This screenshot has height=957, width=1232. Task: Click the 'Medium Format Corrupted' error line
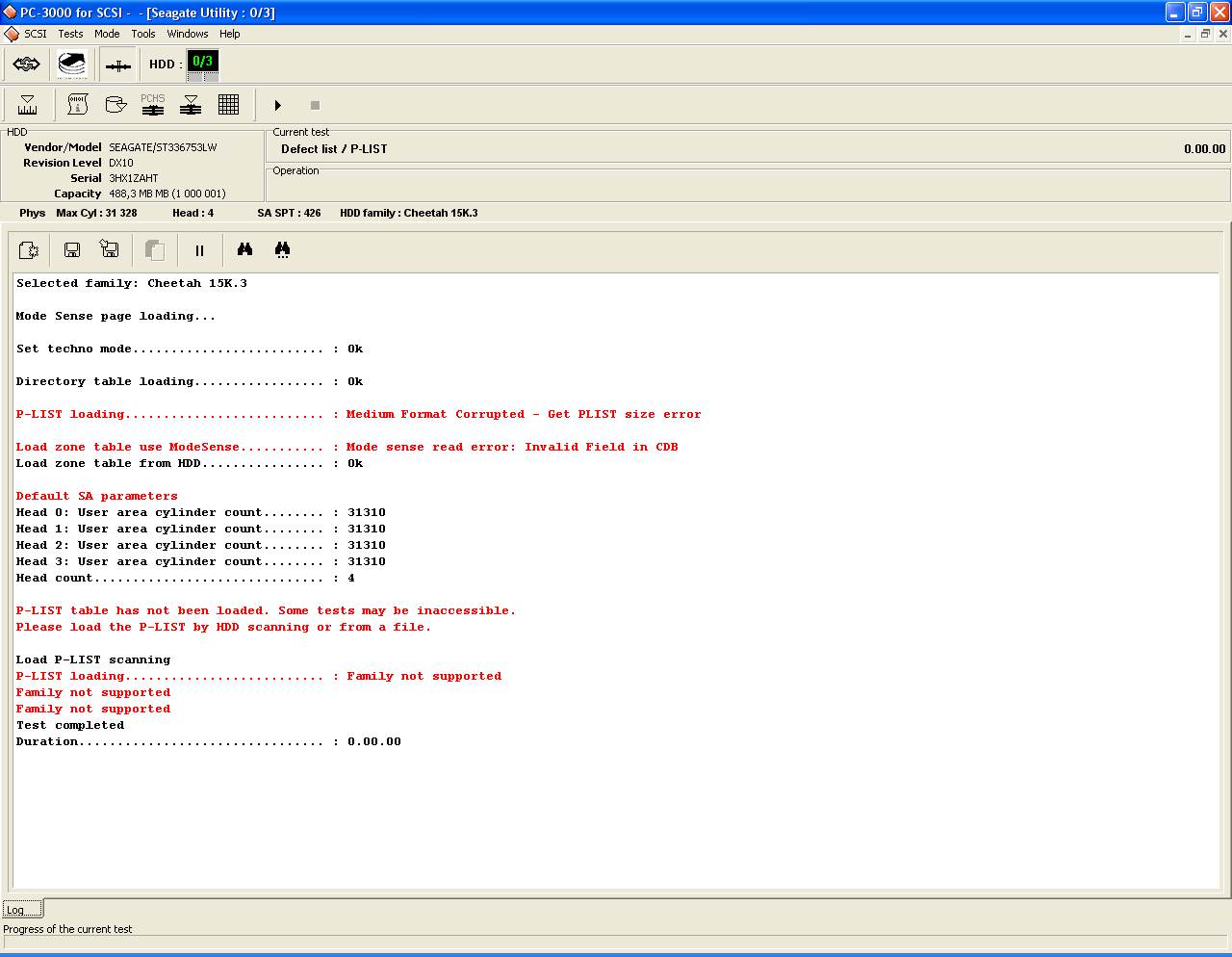359,414
